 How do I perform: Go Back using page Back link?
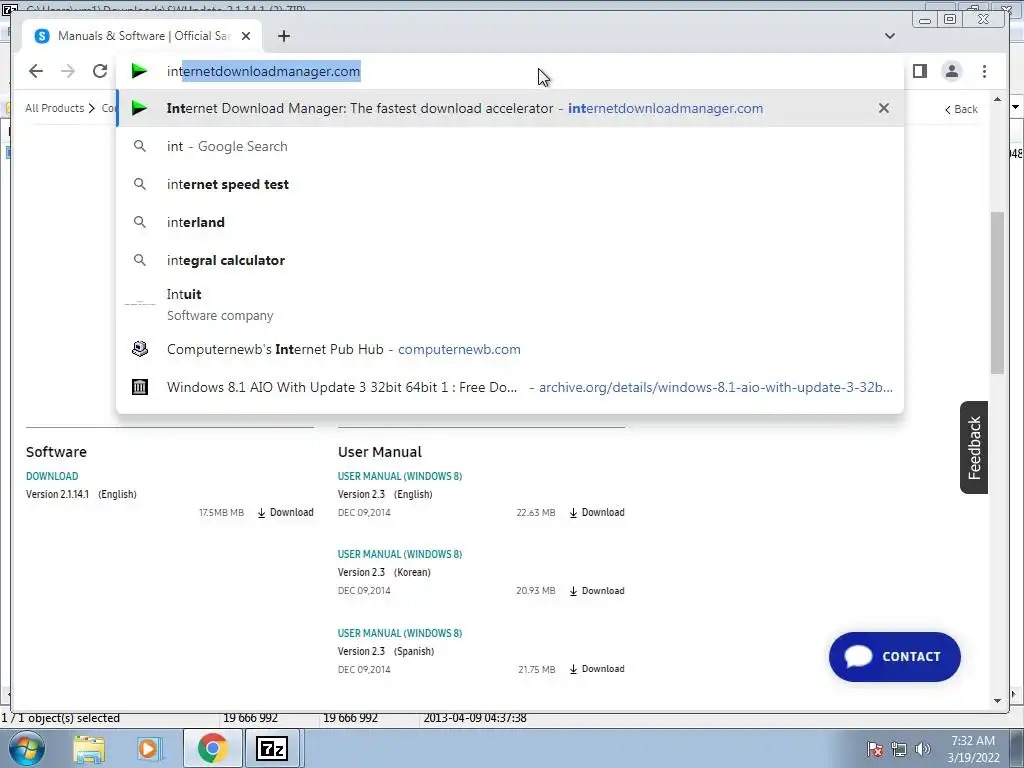click(961, 109)
